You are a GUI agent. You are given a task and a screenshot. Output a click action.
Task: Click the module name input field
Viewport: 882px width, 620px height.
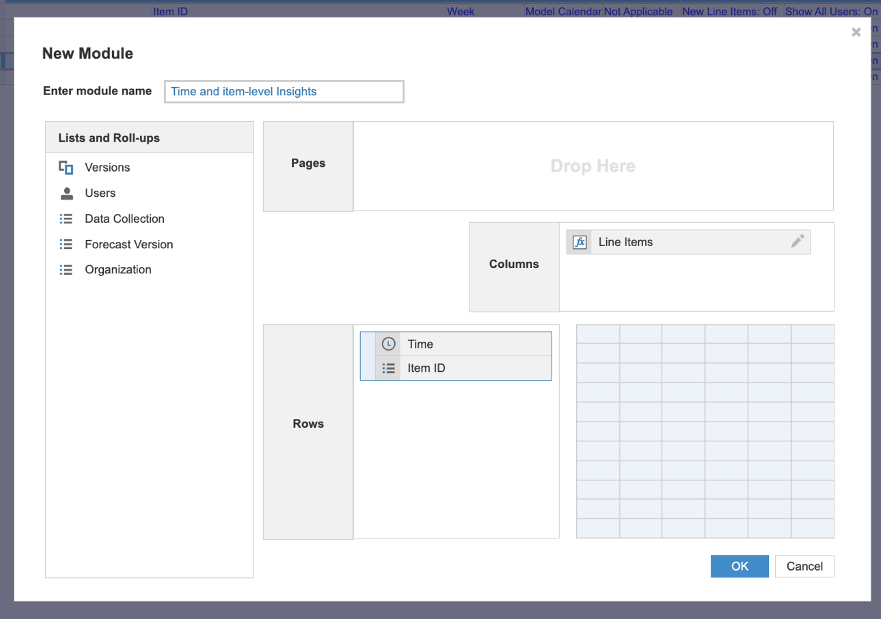coord(283,91)
